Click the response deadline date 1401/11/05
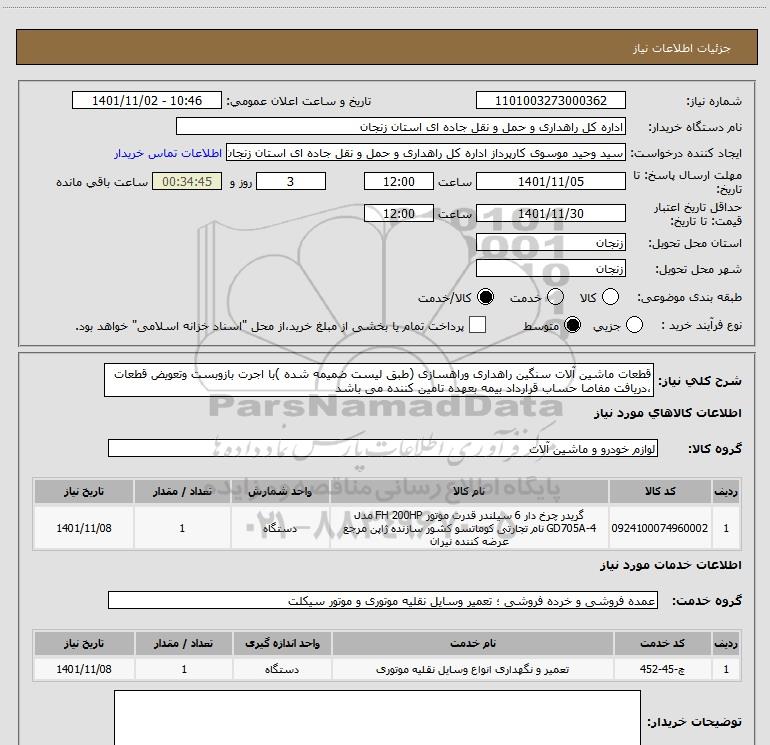 pos(550,182)
